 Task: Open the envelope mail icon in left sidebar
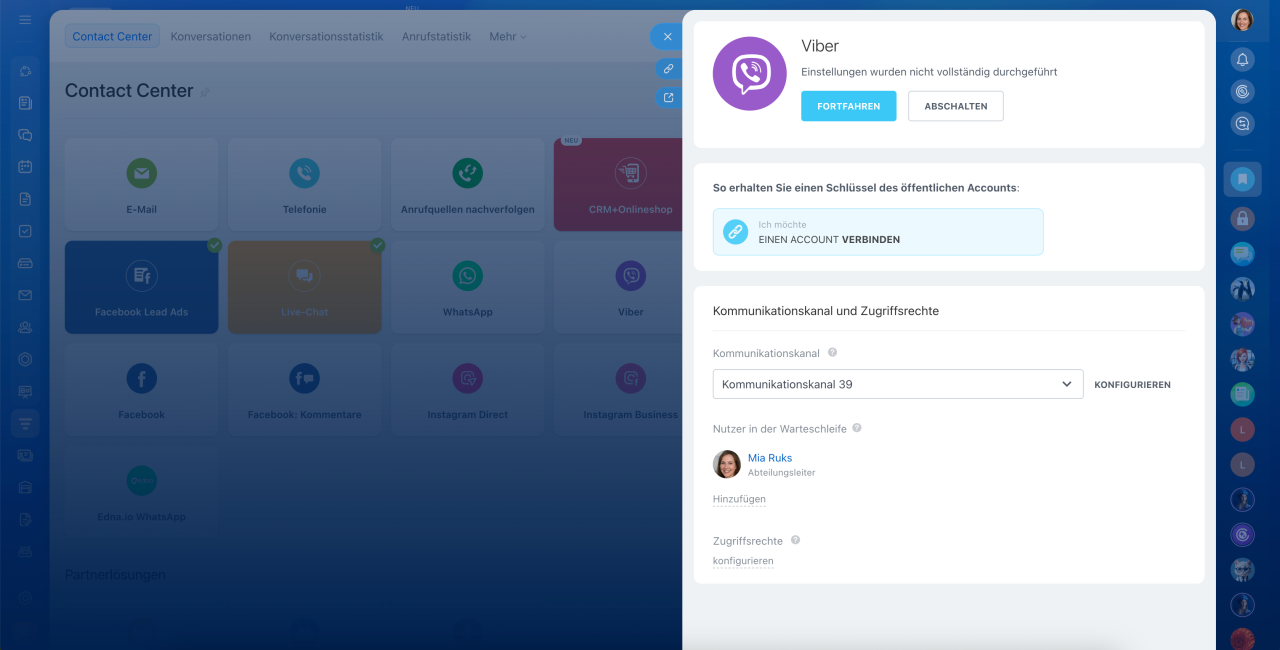[x=25, y=295]
